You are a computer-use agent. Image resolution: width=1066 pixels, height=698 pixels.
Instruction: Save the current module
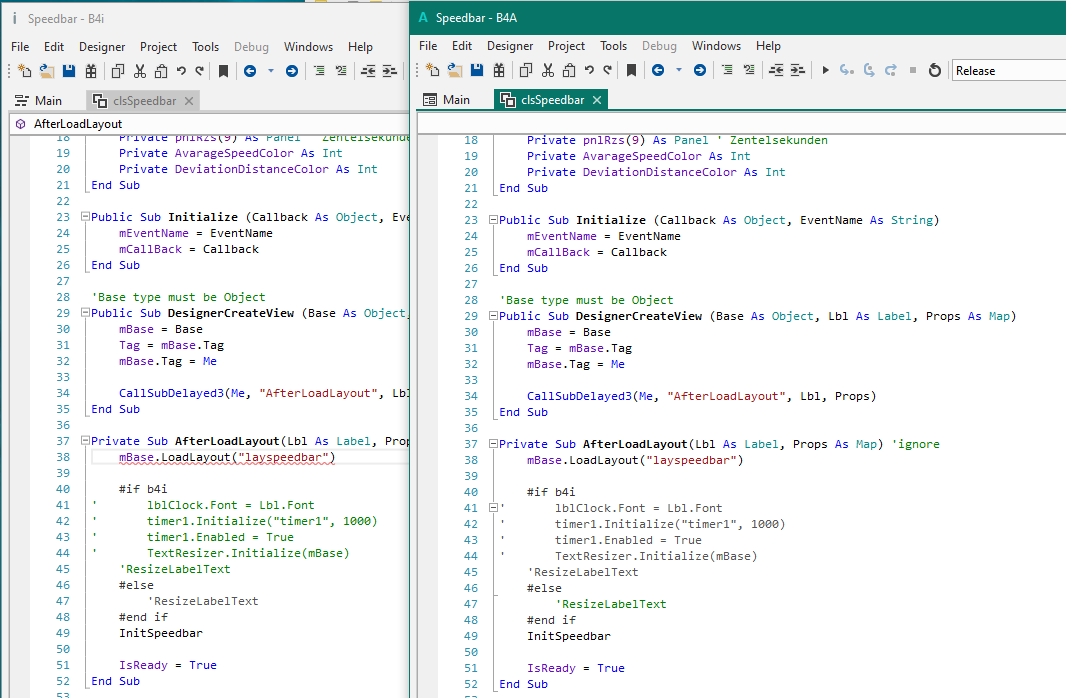tap(478, 70)
